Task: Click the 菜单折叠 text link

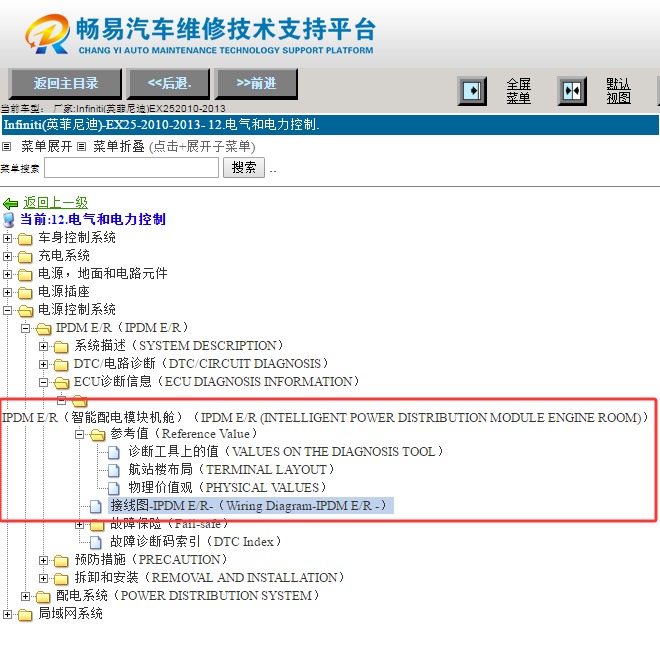Action: 119,146
